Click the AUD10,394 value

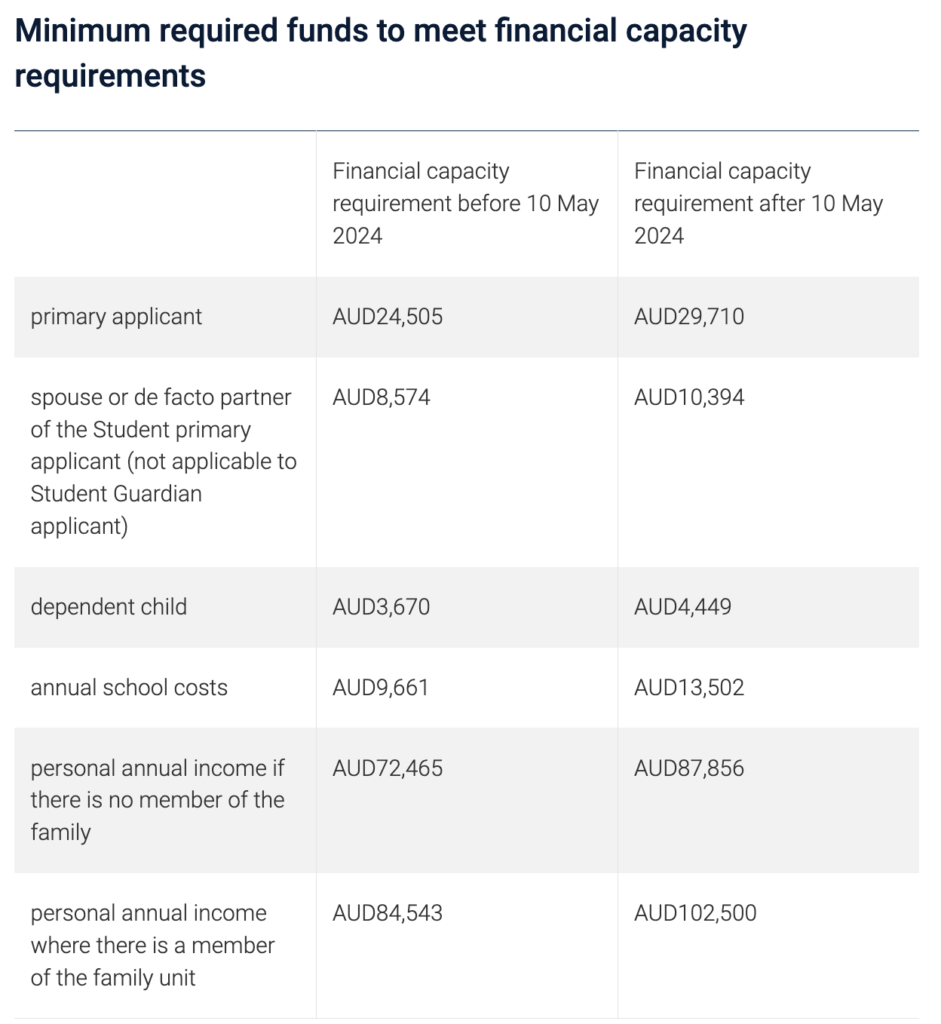tap(689, 398)
